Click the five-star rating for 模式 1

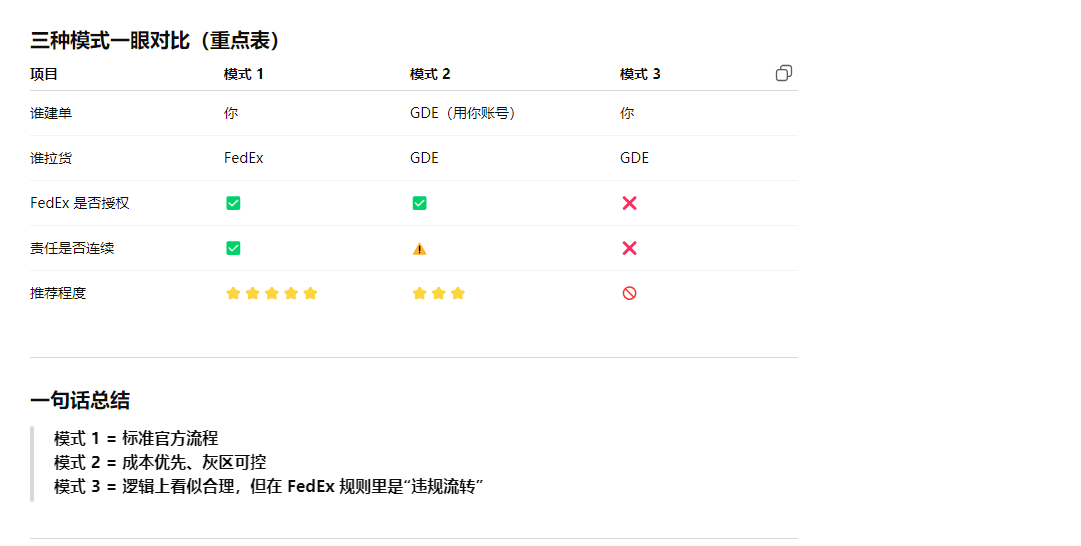[271, 293]
